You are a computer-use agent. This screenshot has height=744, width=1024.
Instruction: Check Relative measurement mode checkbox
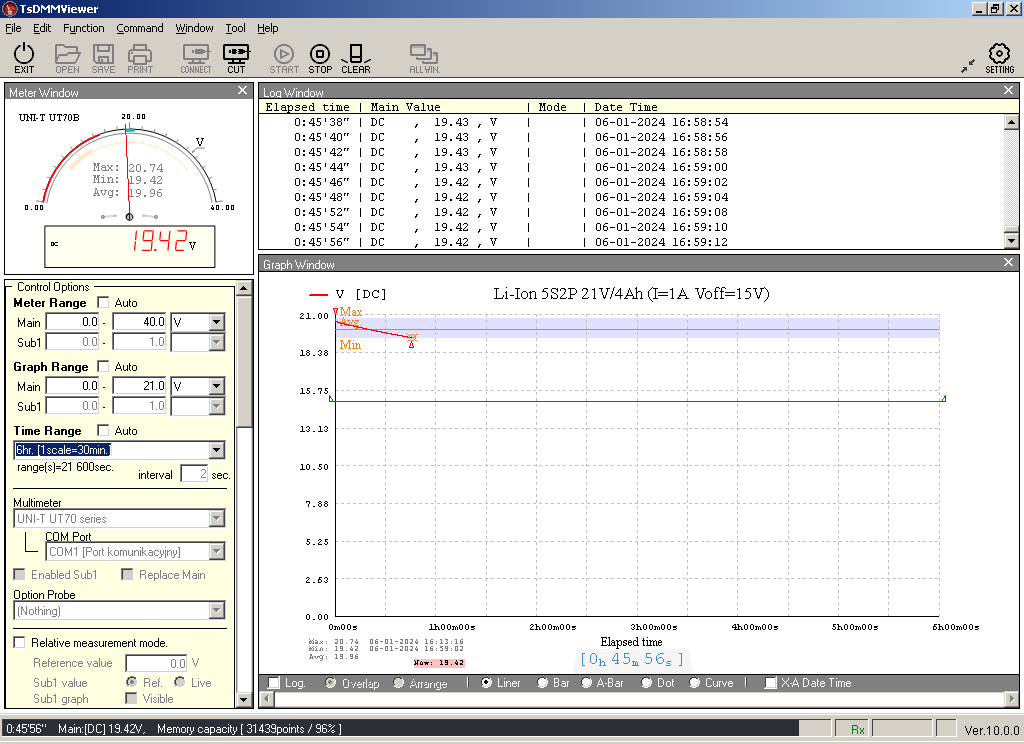point(20,643)
